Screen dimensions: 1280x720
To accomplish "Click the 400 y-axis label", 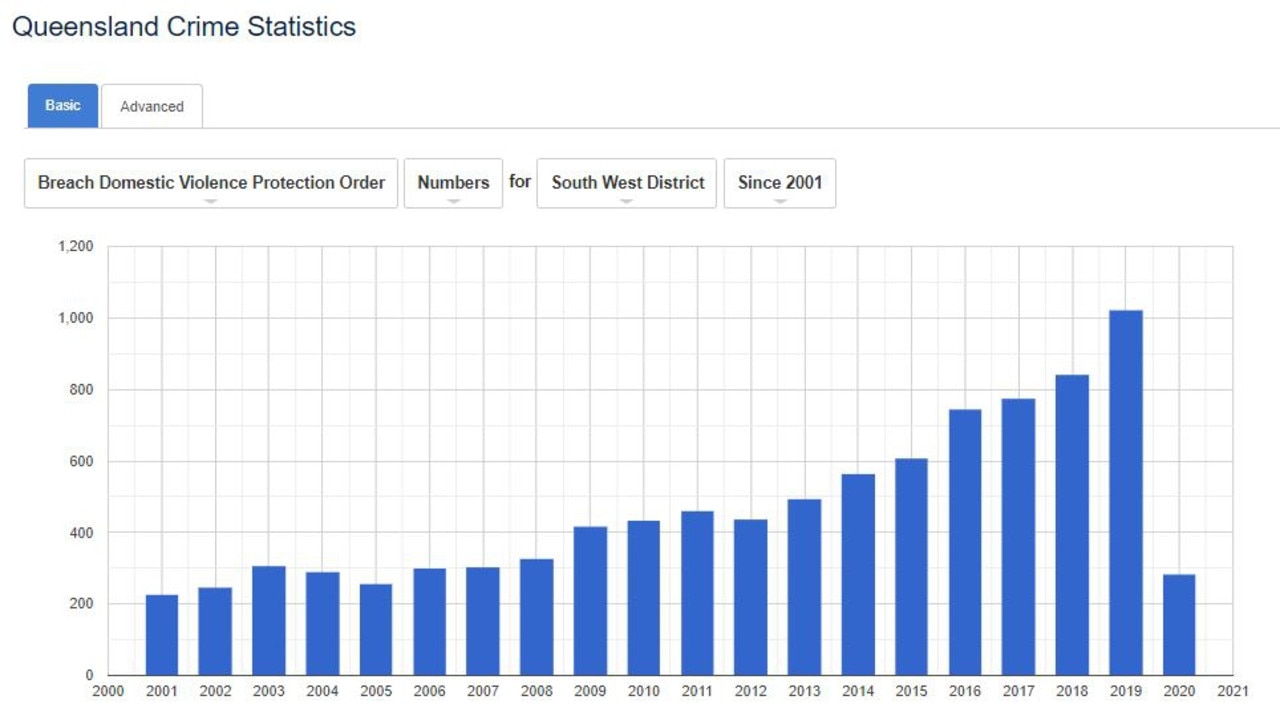I will 82,533.
